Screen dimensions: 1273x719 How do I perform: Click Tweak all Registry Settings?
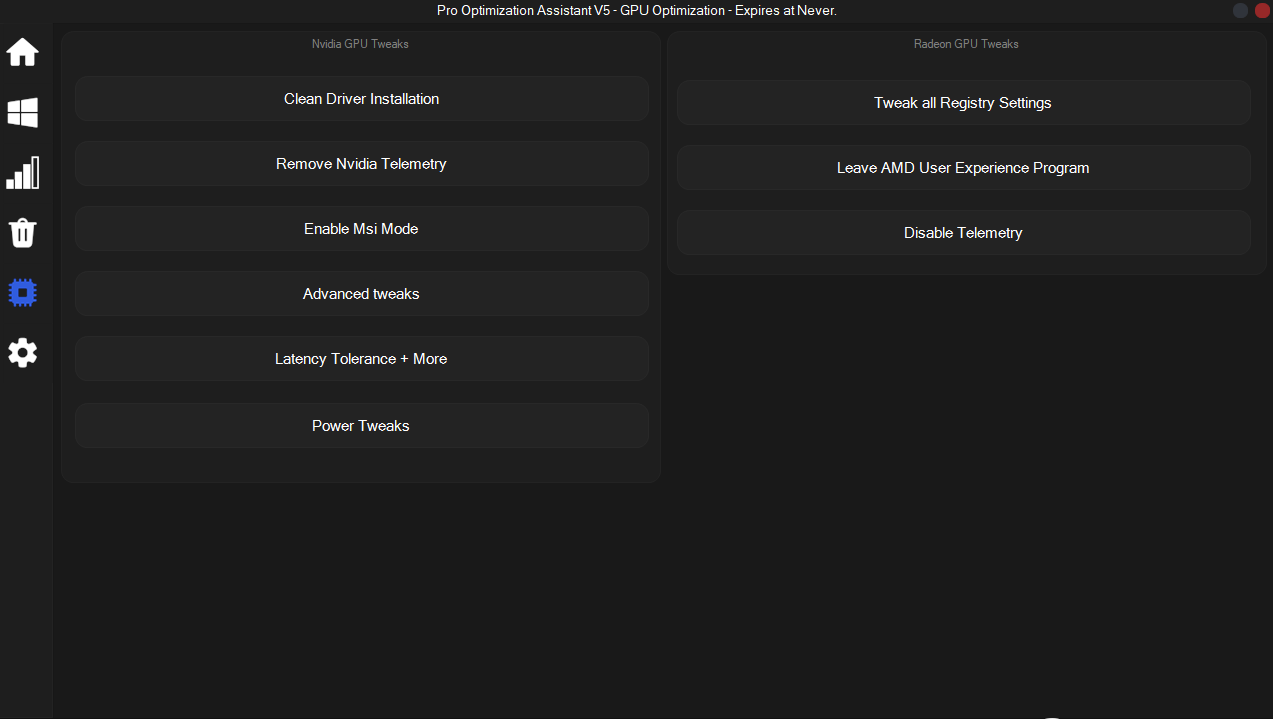click(963, 103)
